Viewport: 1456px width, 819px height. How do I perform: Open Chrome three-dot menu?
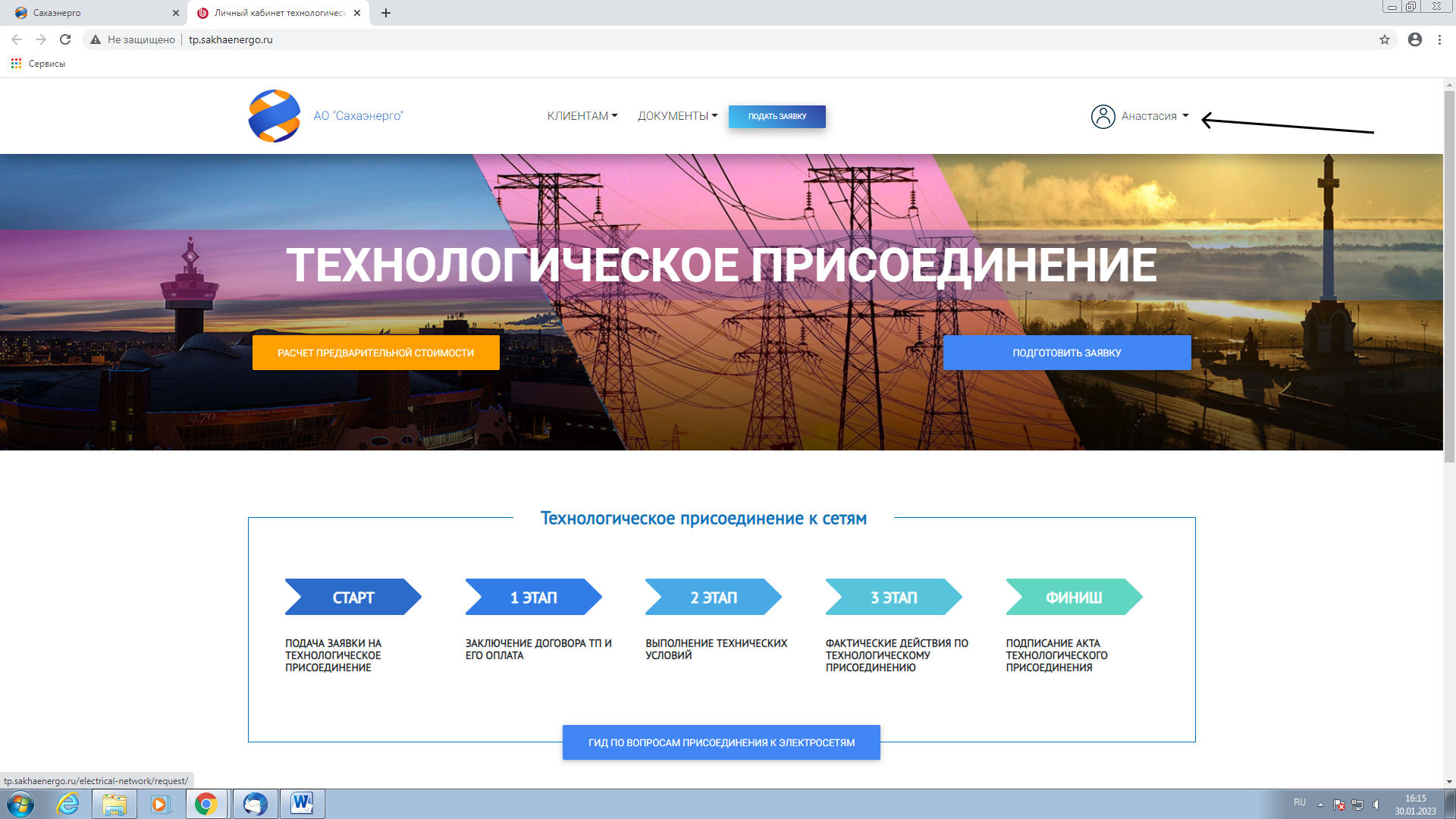[x=1439, y=39]
